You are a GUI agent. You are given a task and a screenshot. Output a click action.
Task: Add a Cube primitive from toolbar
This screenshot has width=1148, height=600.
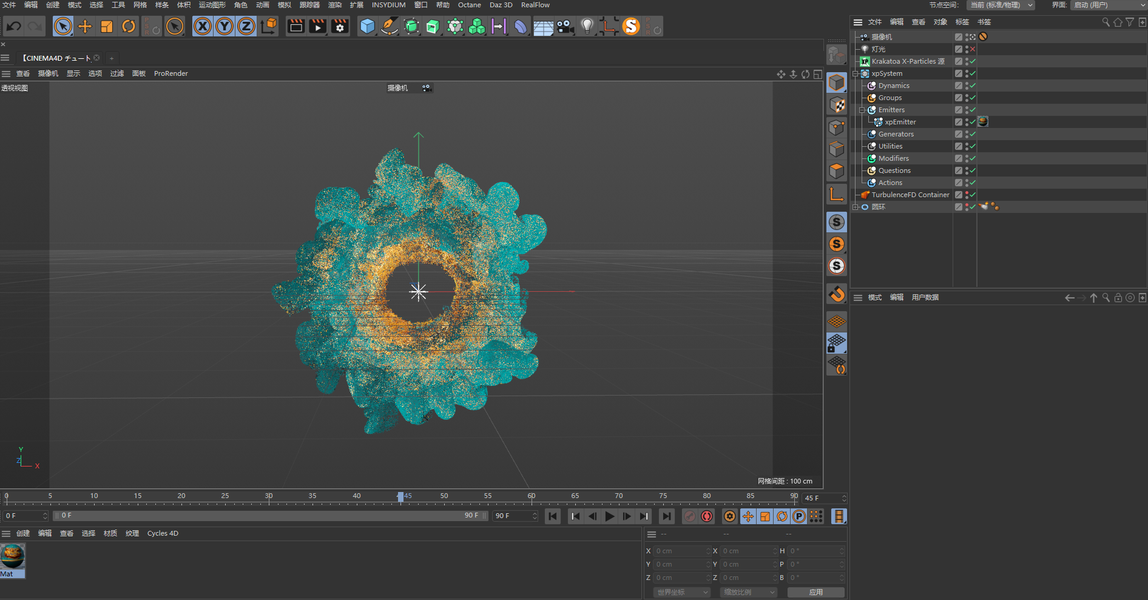click(x=367, y=27)
